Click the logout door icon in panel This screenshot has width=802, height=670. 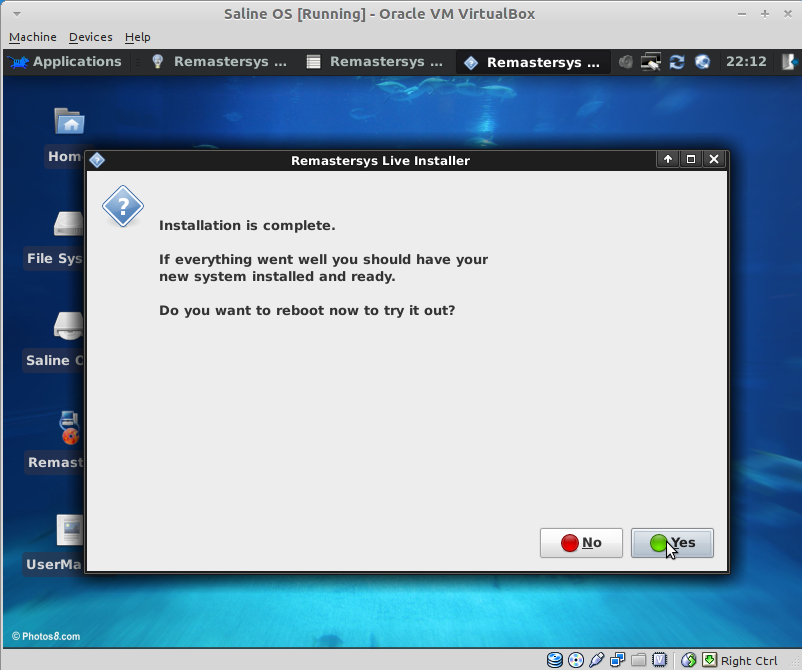789,62
